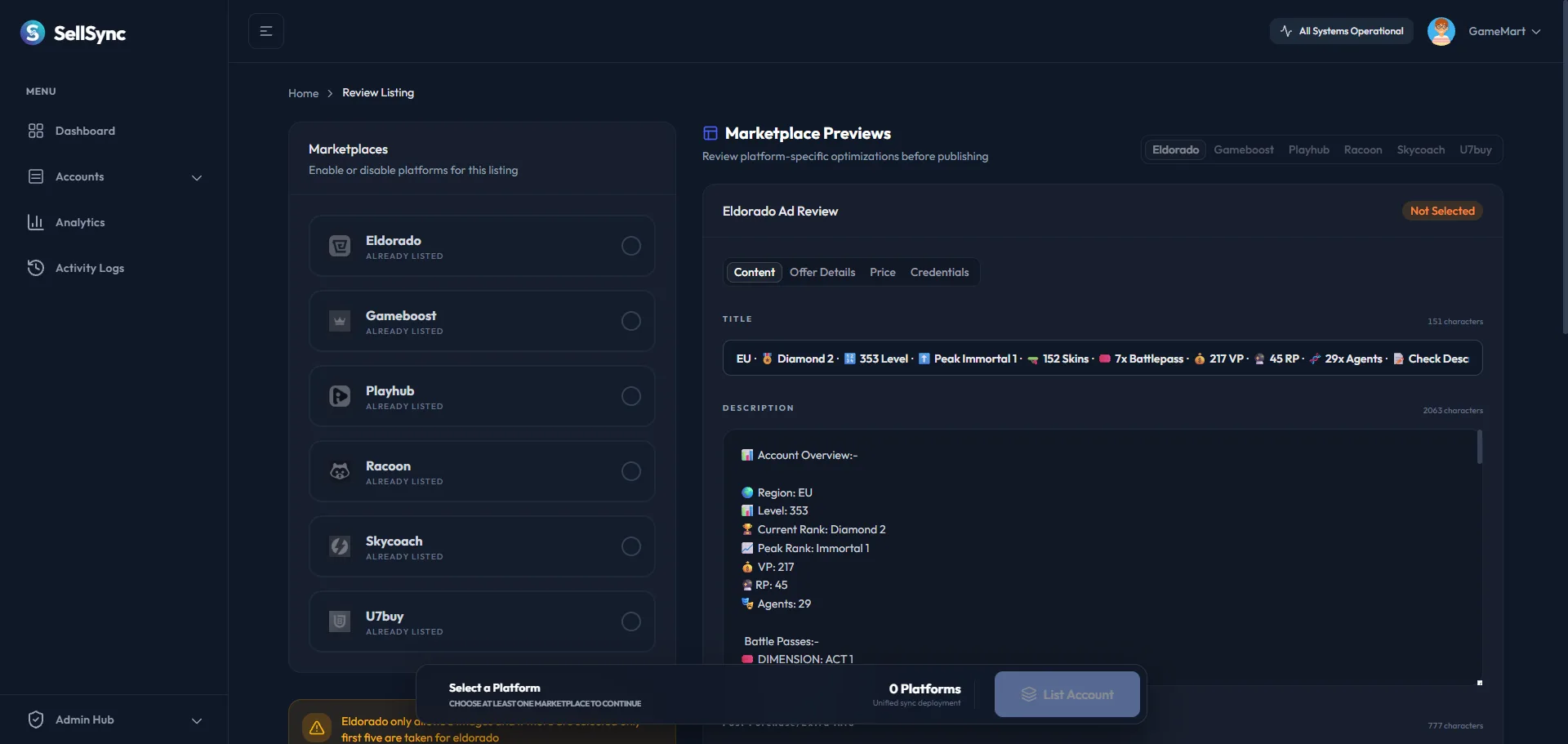Switch preview to the Skycoach tab
The image size is (1568, 744).
(x=1421, y=149)
